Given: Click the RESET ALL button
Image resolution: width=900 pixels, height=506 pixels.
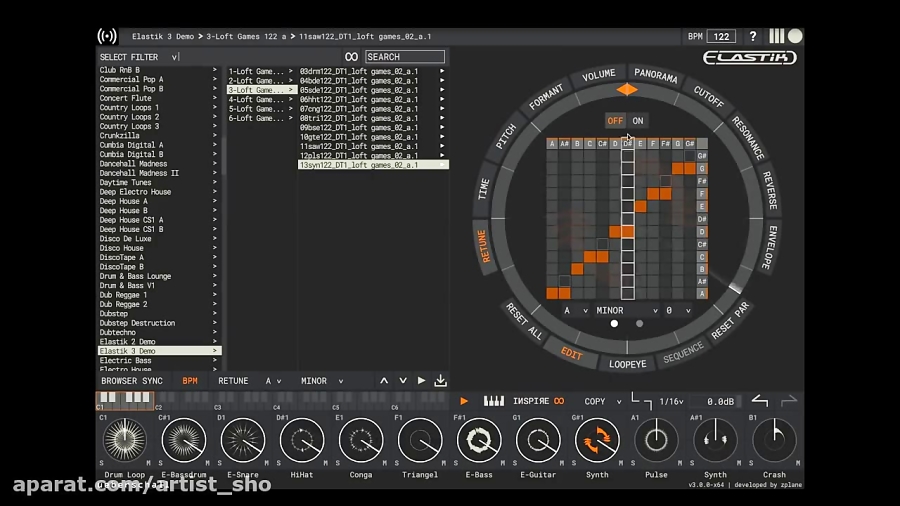Looking at the screenshot, I should pos(523,320).
